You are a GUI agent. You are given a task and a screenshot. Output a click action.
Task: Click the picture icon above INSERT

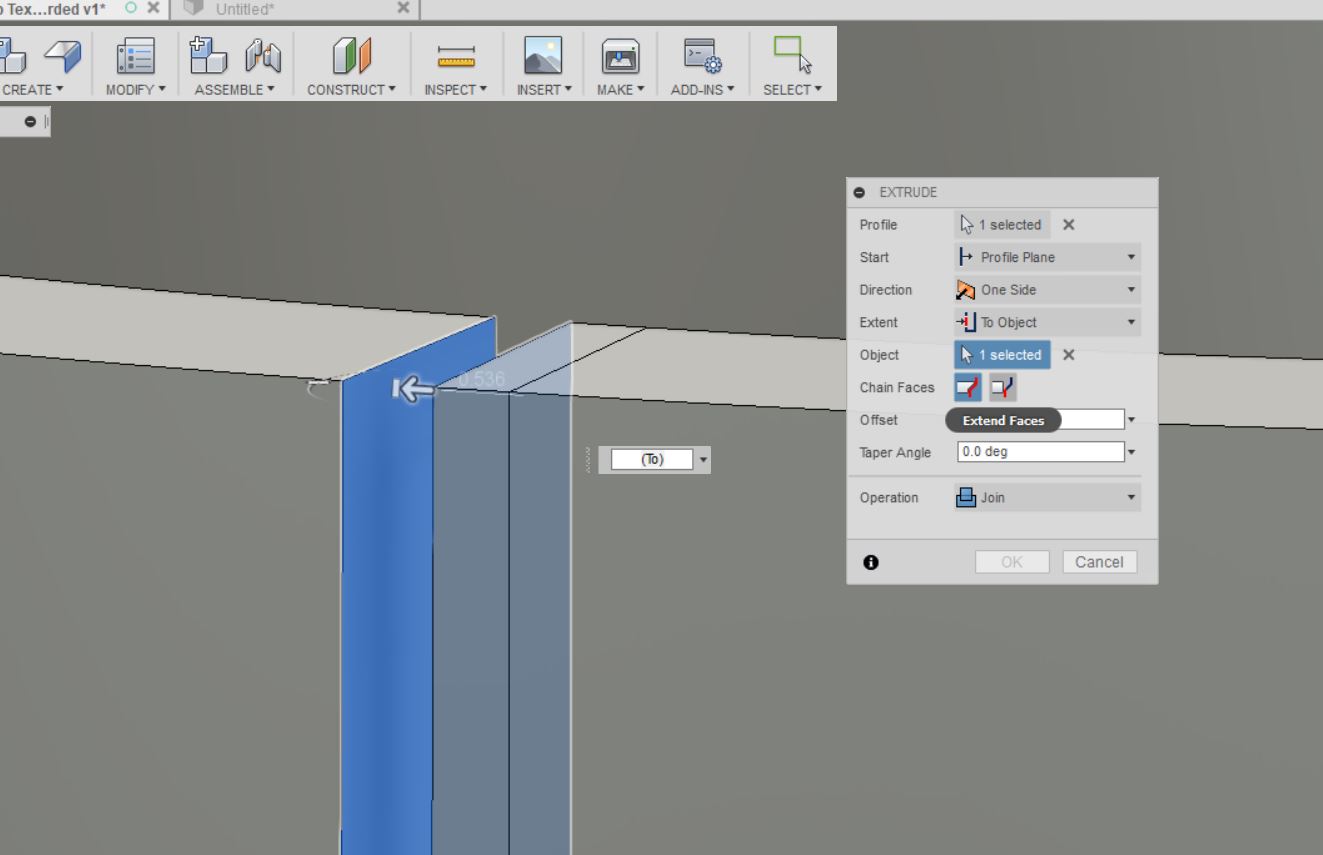tap(543, 56)
